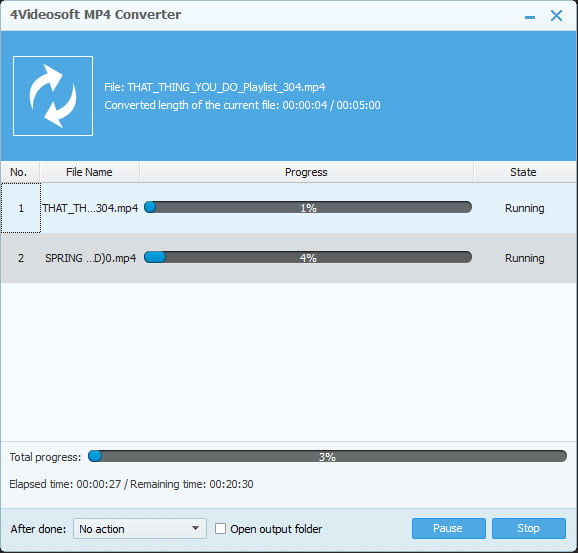578x553 pixels.
Task: Sort by File Name column header
Action: coord(89,172)
